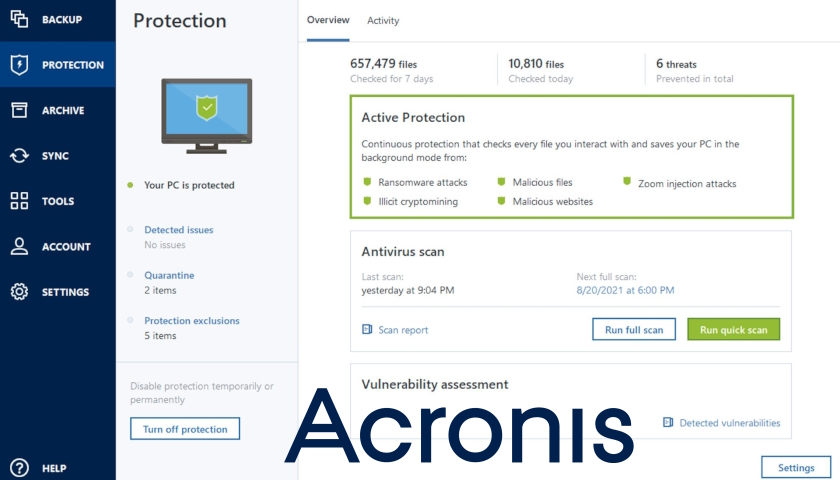Open SYNC from the sidebar menu
The image size is (840, 480).
click(57, 155)
